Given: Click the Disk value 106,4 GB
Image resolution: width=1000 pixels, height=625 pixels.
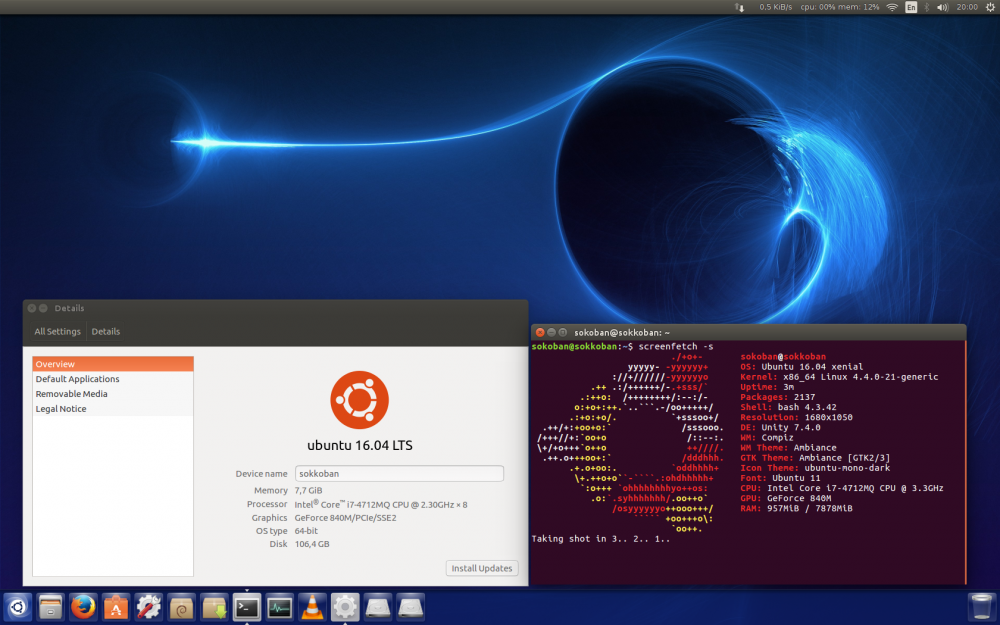Looking at the screenshot, I should [312, 544].
